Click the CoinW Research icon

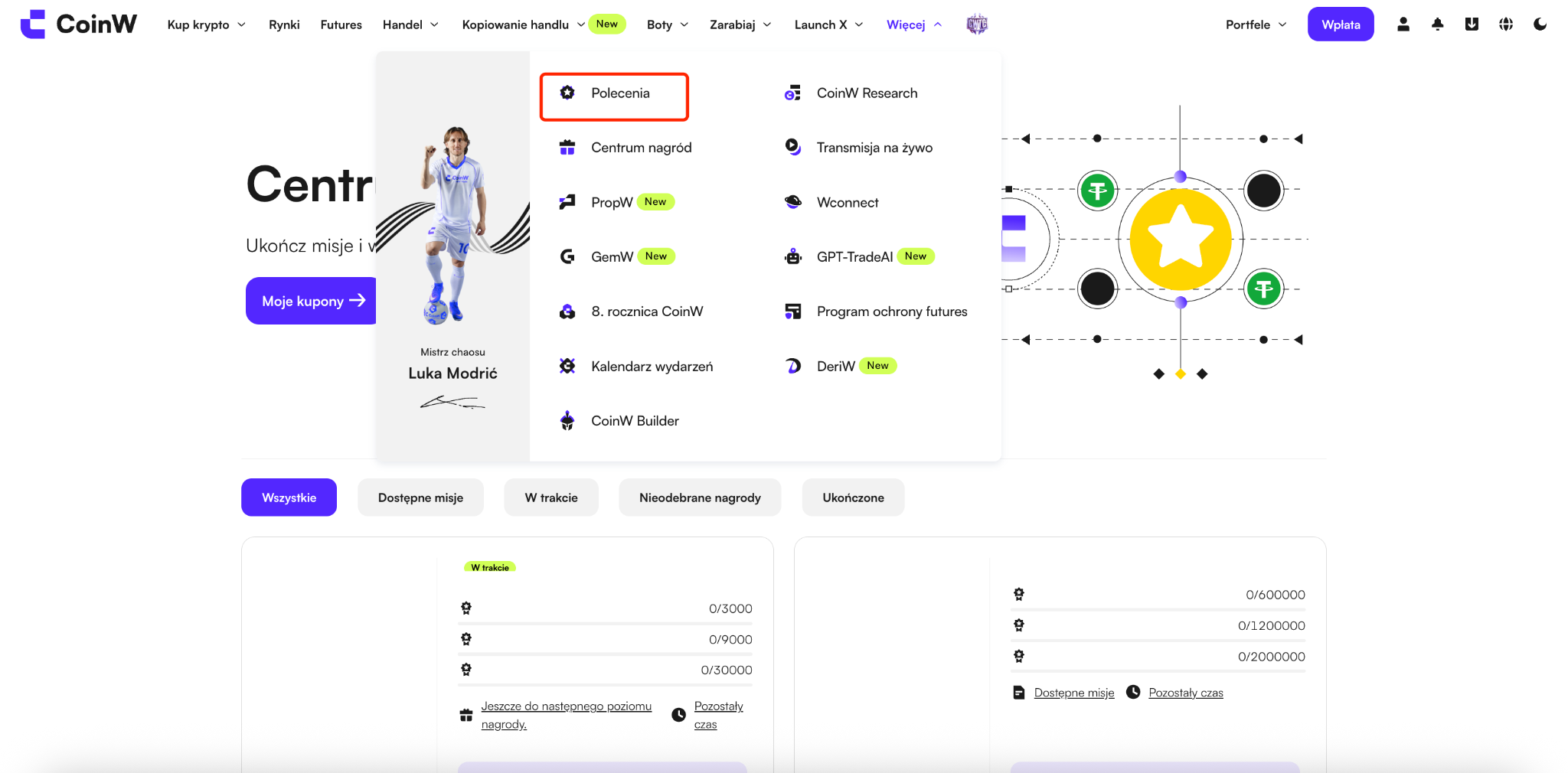(x=793, y=93)
